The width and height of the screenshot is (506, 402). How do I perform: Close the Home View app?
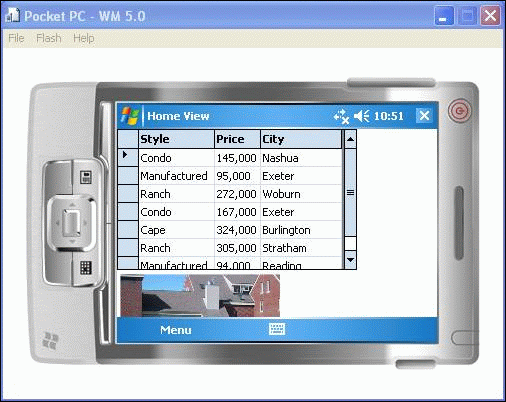pyautogui.click(x=424, y=116)
